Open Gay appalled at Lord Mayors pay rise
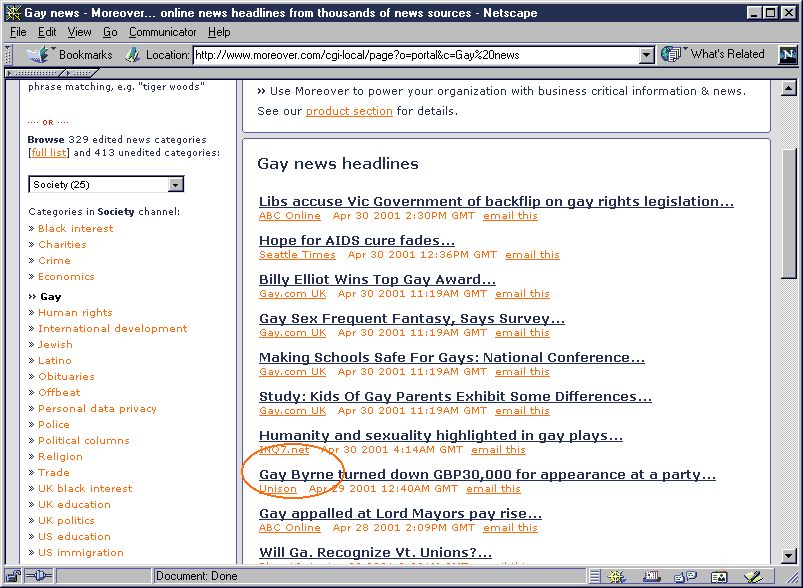Image resolution: width=803 pixels, height=588 pixels. 400,513
